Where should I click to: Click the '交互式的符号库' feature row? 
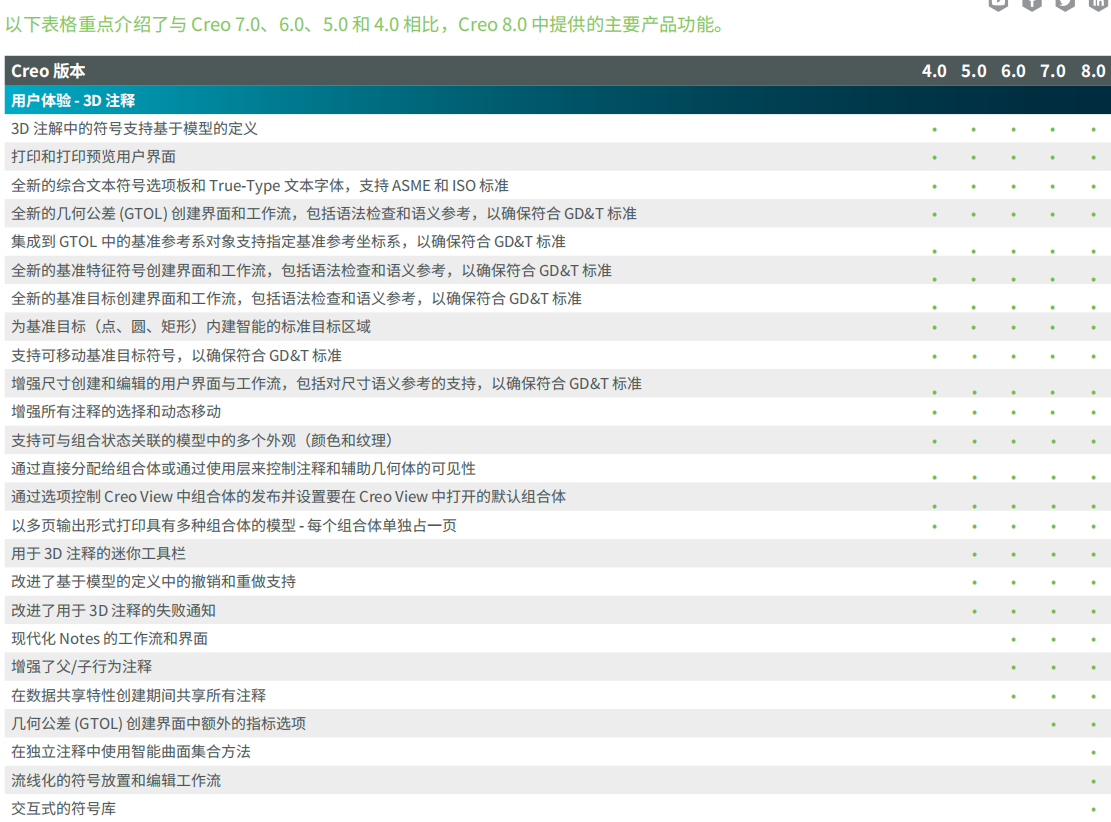click(63, 808)
